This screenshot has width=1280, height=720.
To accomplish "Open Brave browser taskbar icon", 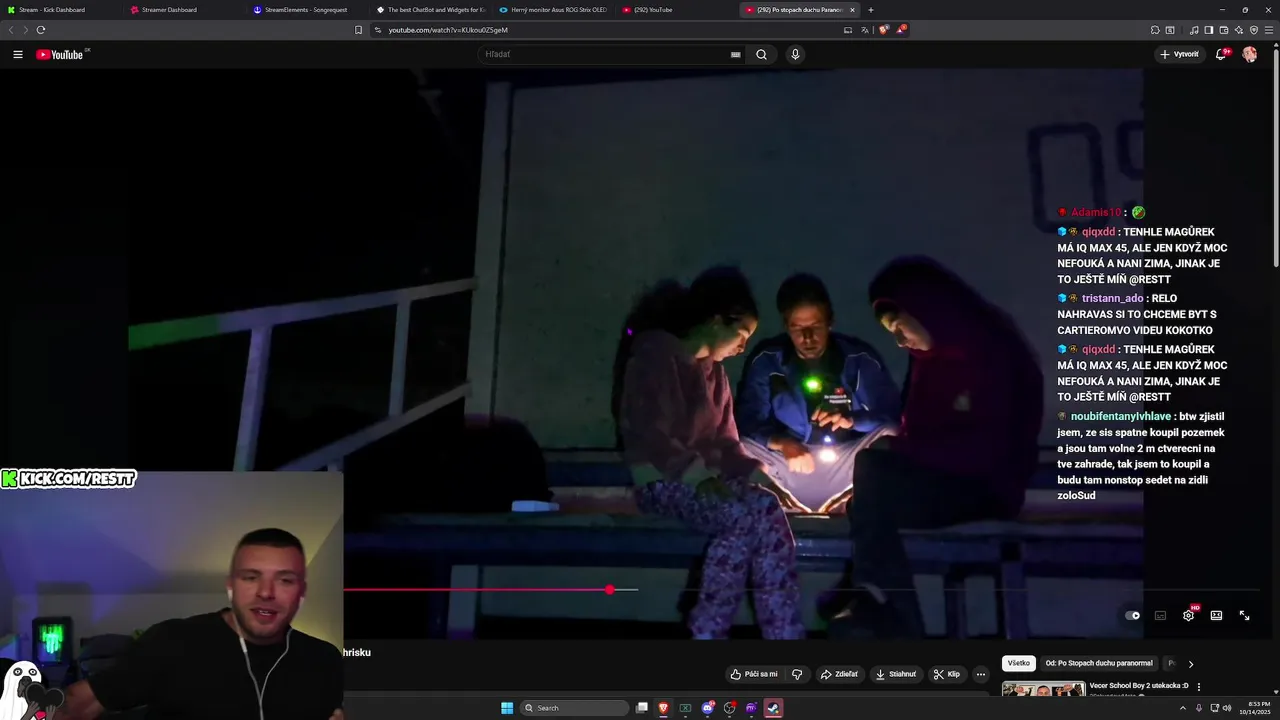I will pyautogui.click(x=664, y=708).
